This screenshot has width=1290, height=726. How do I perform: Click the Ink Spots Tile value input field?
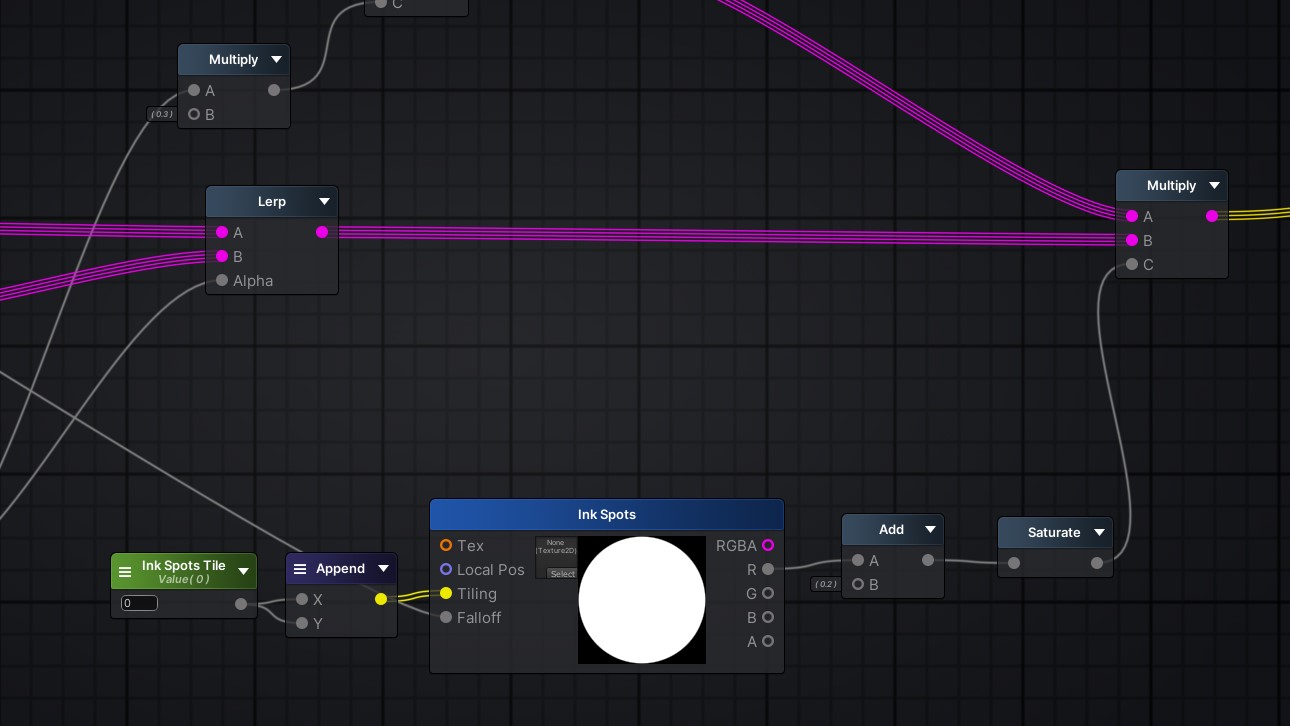(x=139, y=603)
